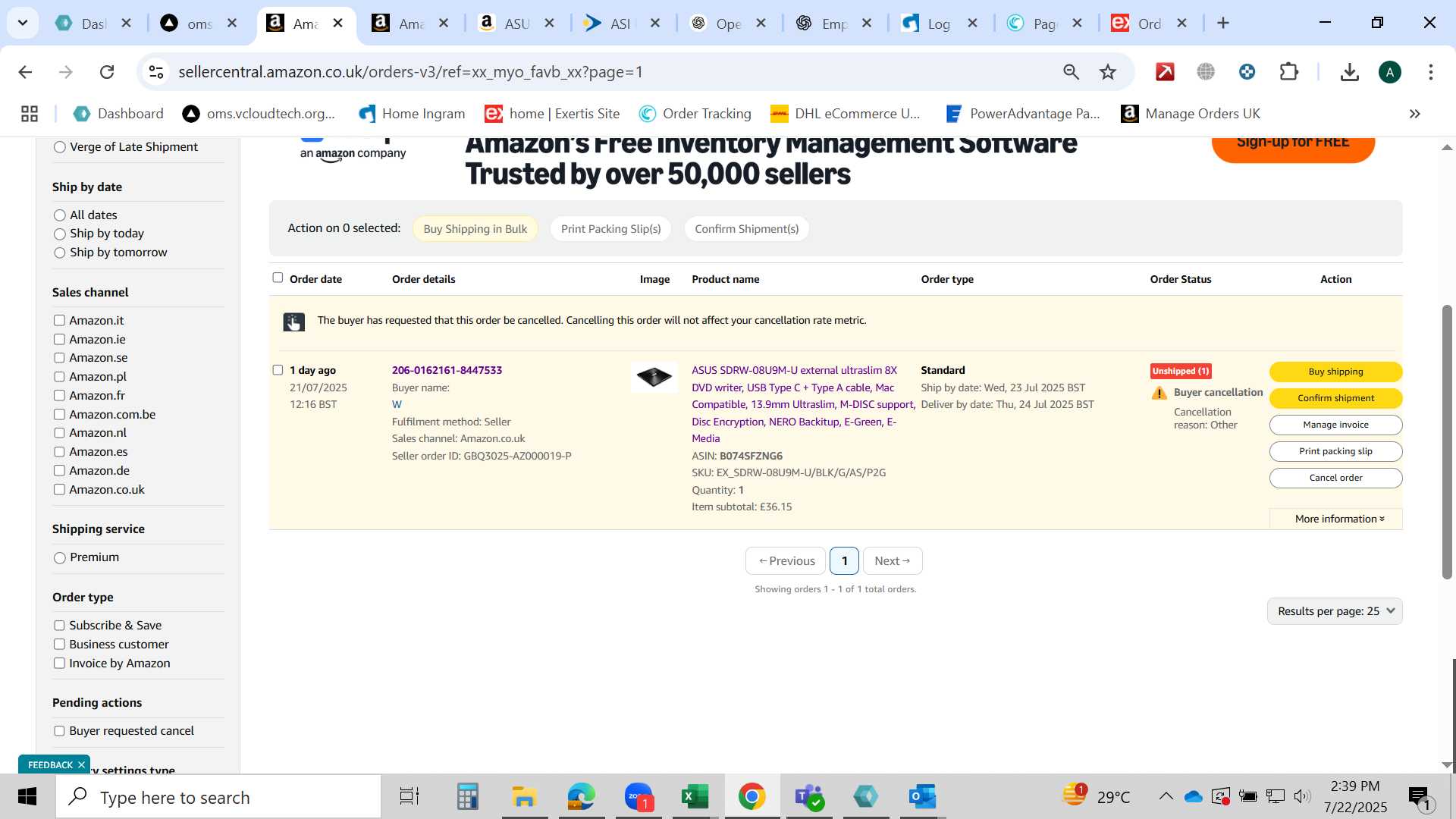Check the Amazon.de sales channel
This screenshot has width=1456, height=819.
pyautogui.click(x=59, y=470)
